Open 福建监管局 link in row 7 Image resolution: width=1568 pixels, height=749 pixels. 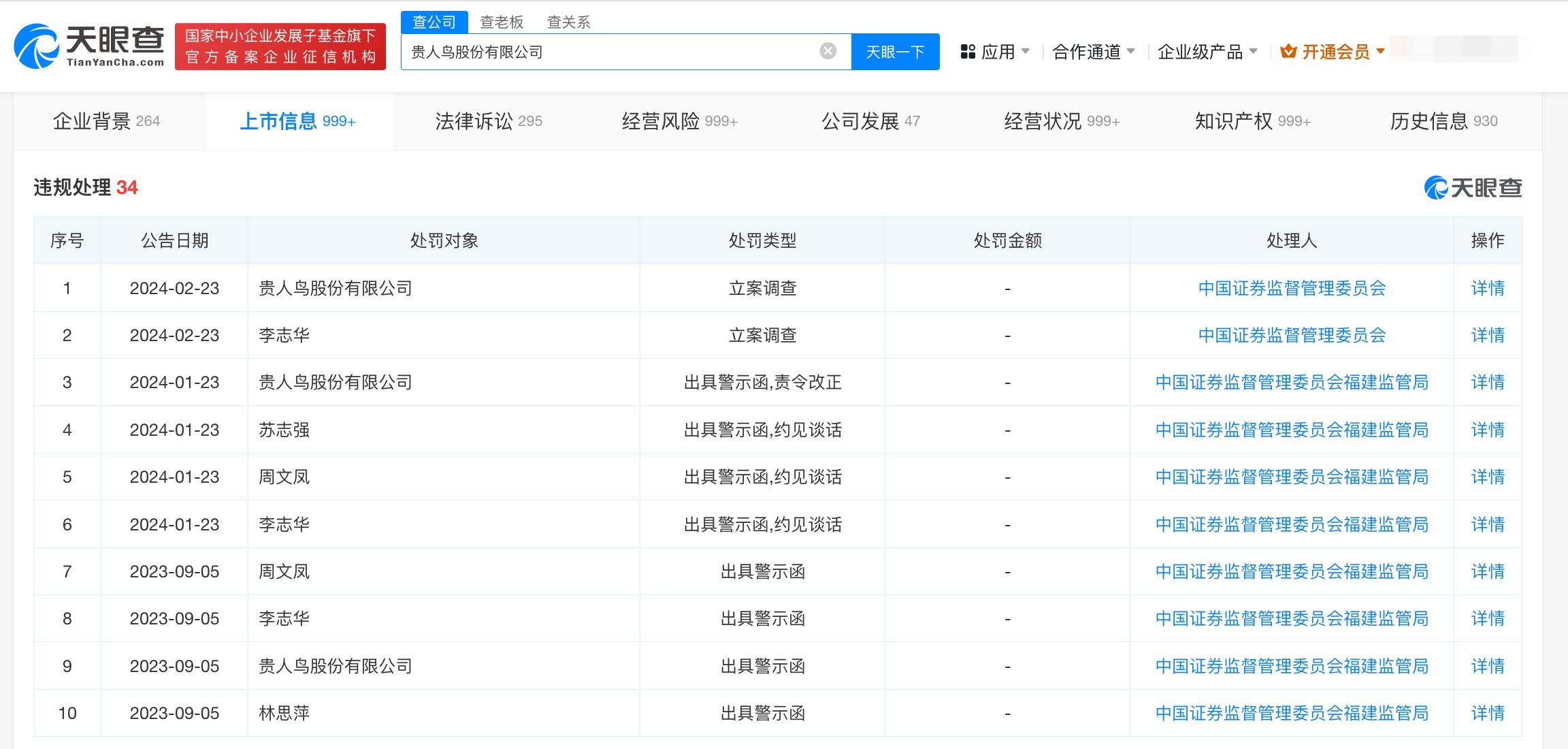[x=1292, y=571]
